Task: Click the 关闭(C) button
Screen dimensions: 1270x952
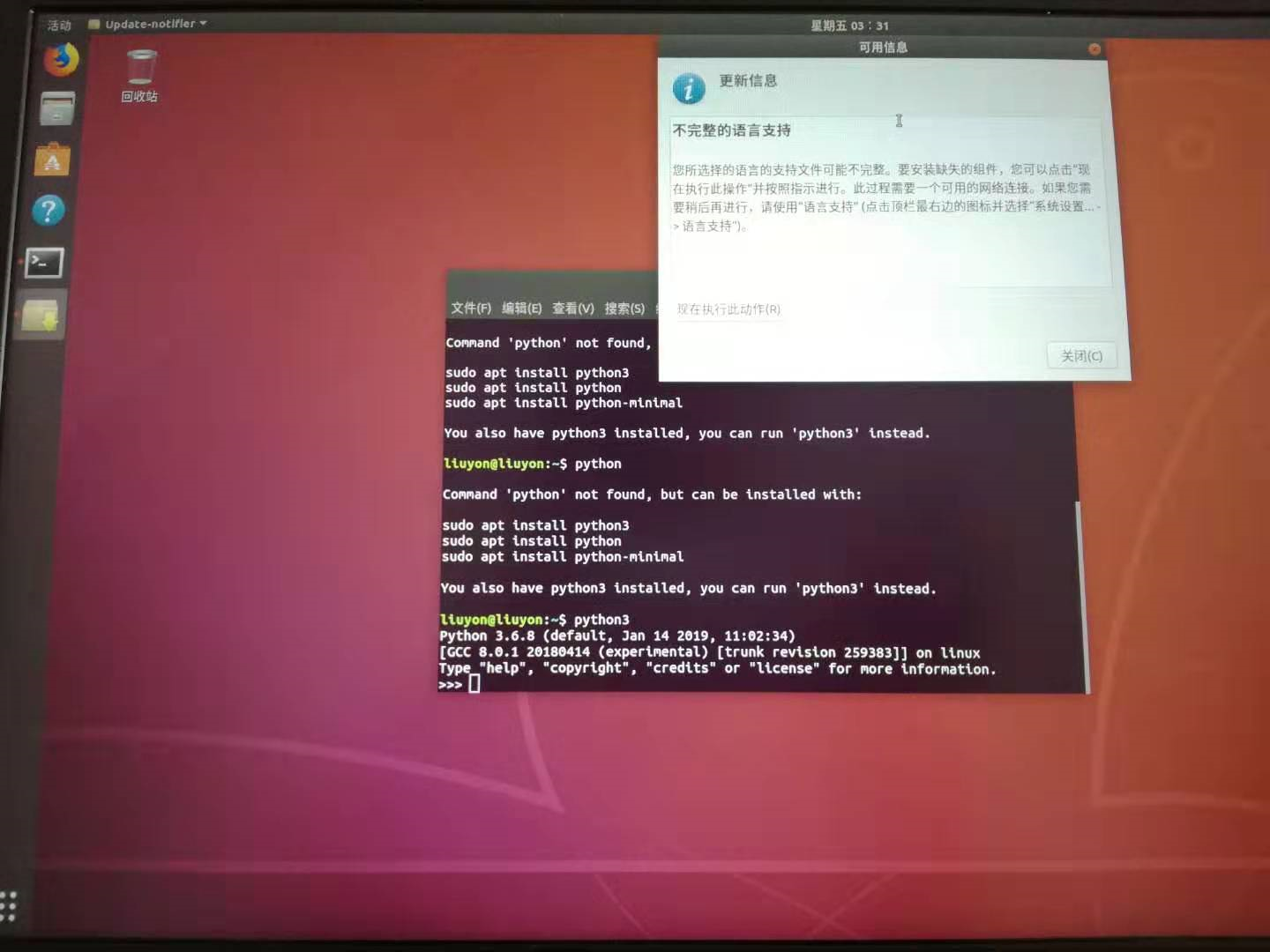Action: click(1081, 355)
